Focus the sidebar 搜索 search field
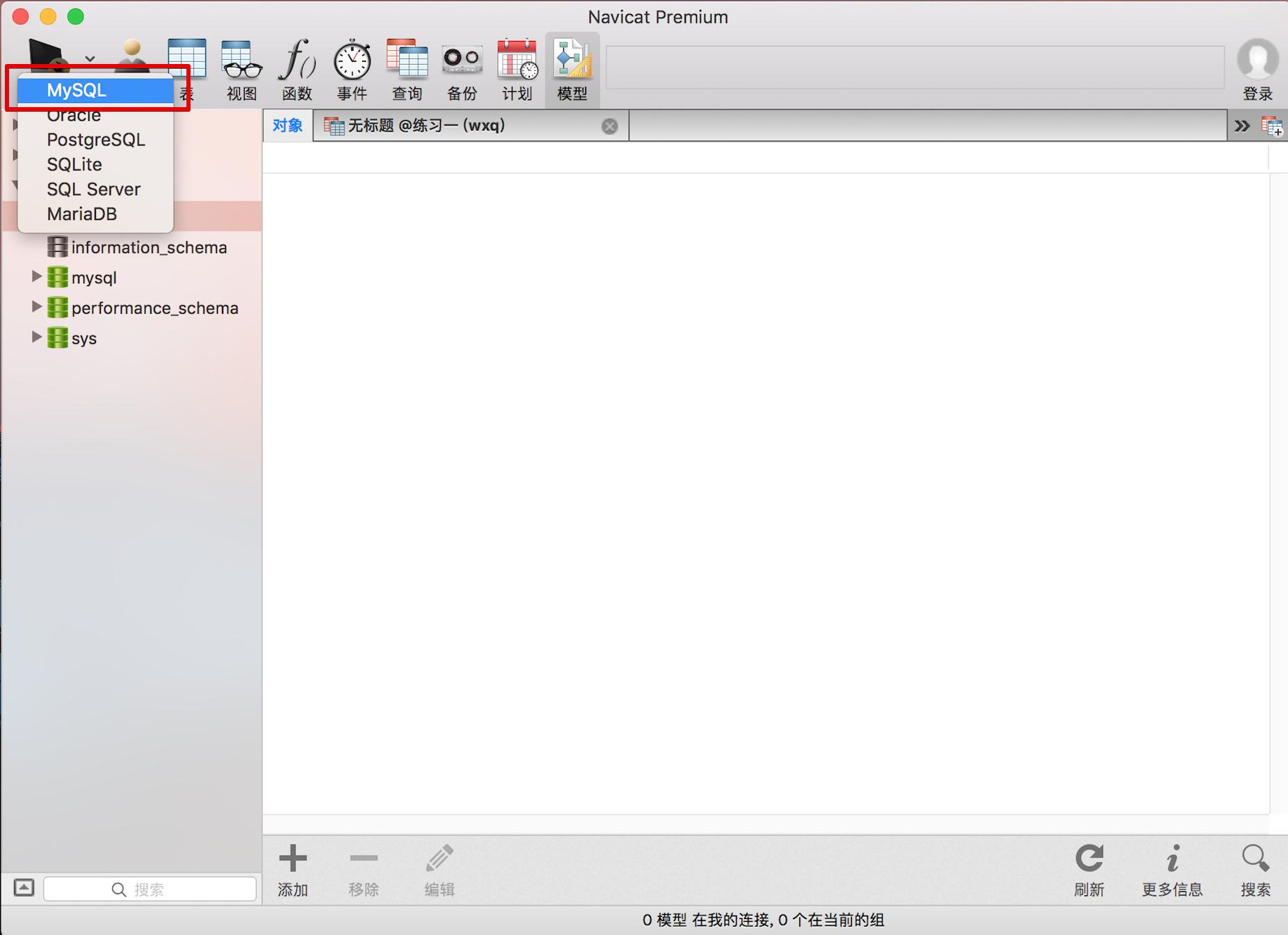Screen dimensions: 1288x935 [x=150, y=889]
